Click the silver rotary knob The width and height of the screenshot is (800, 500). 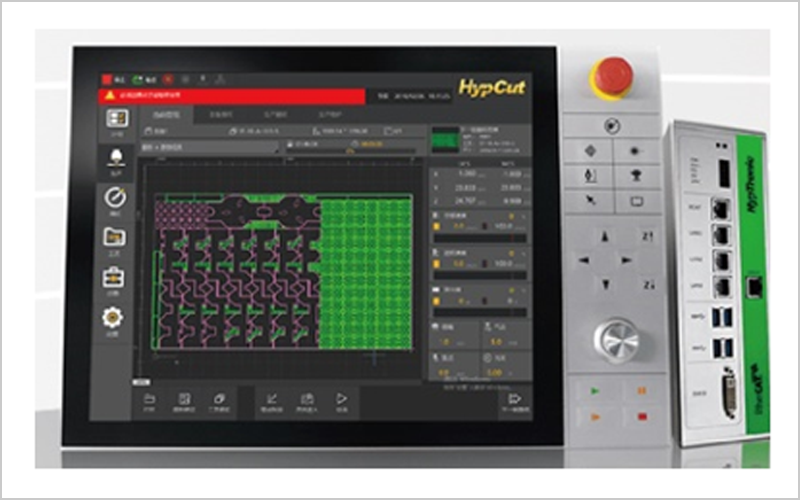[616, 340]
